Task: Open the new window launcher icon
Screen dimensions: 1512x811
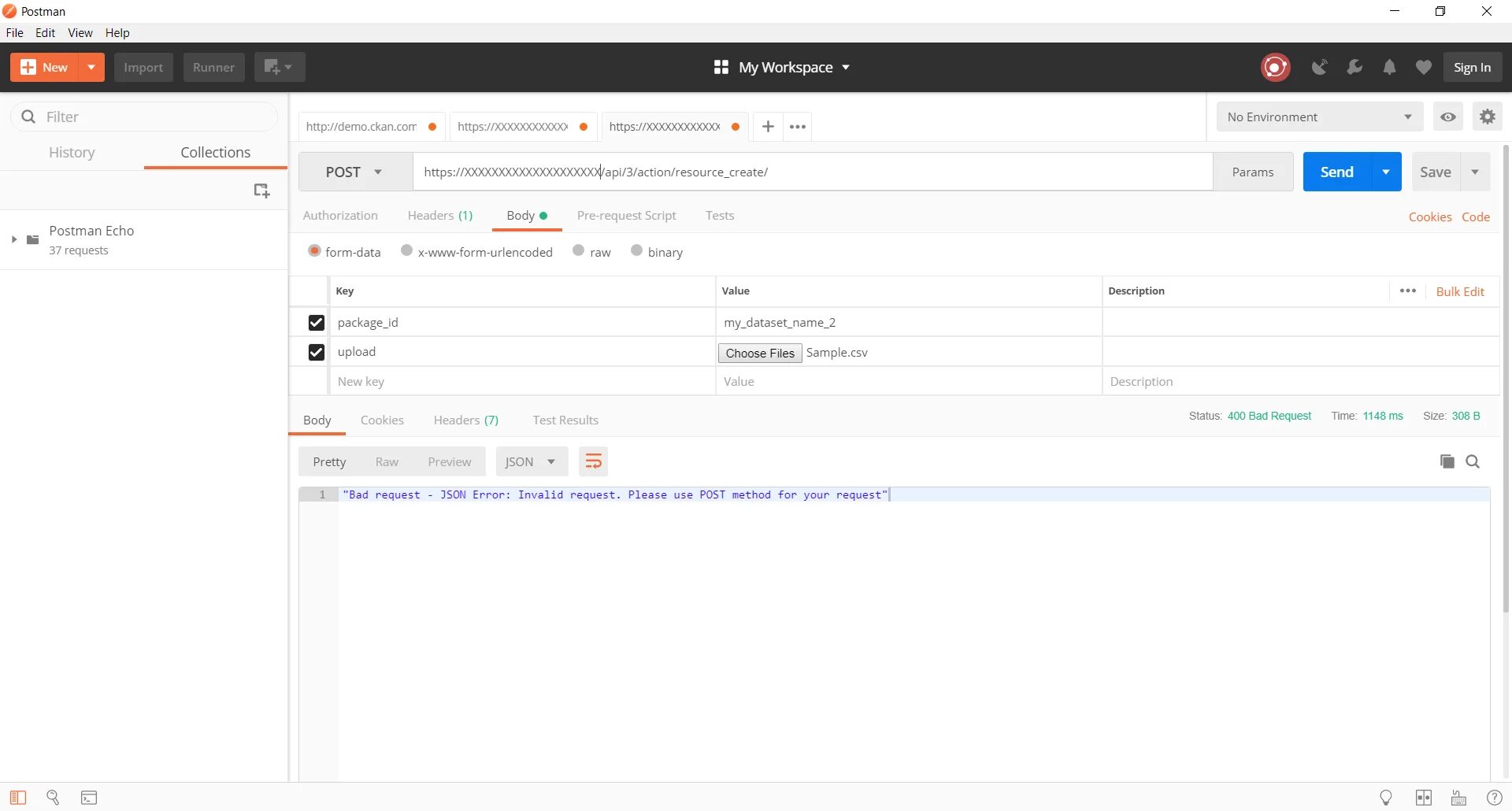Action: click(x=279, y=67)
